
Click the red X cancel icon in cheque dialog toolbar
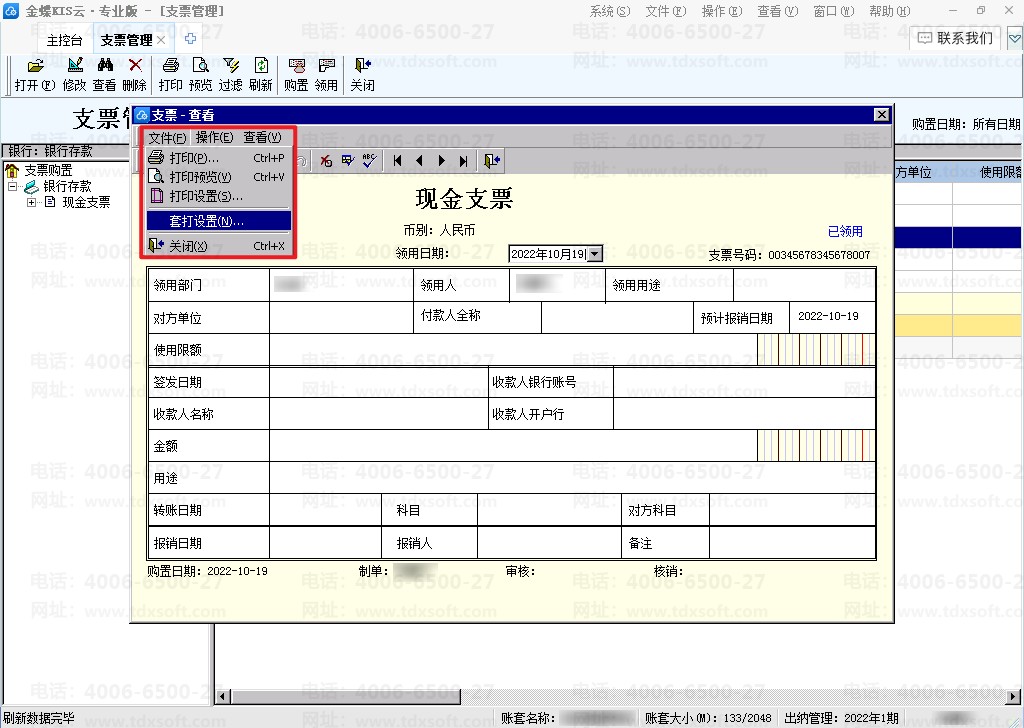pos(326,161)
